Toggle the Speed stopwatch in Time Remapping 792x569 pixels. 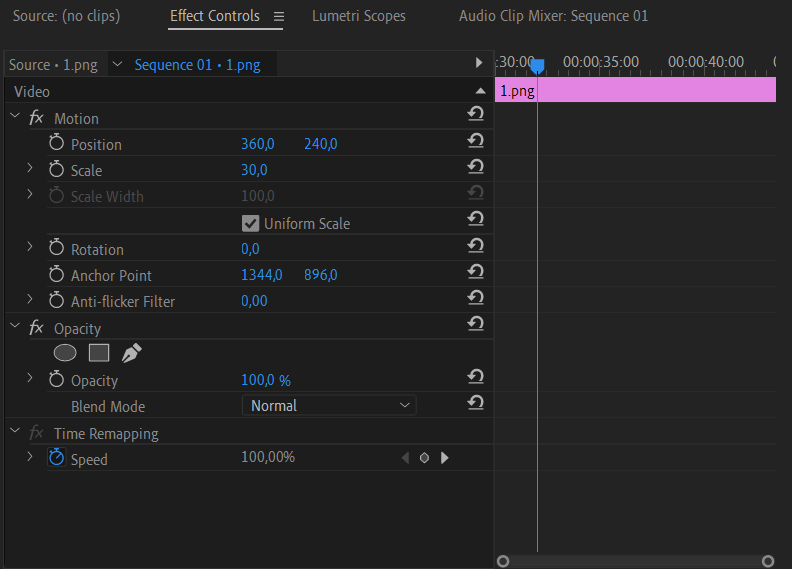(x=57, y=458)
